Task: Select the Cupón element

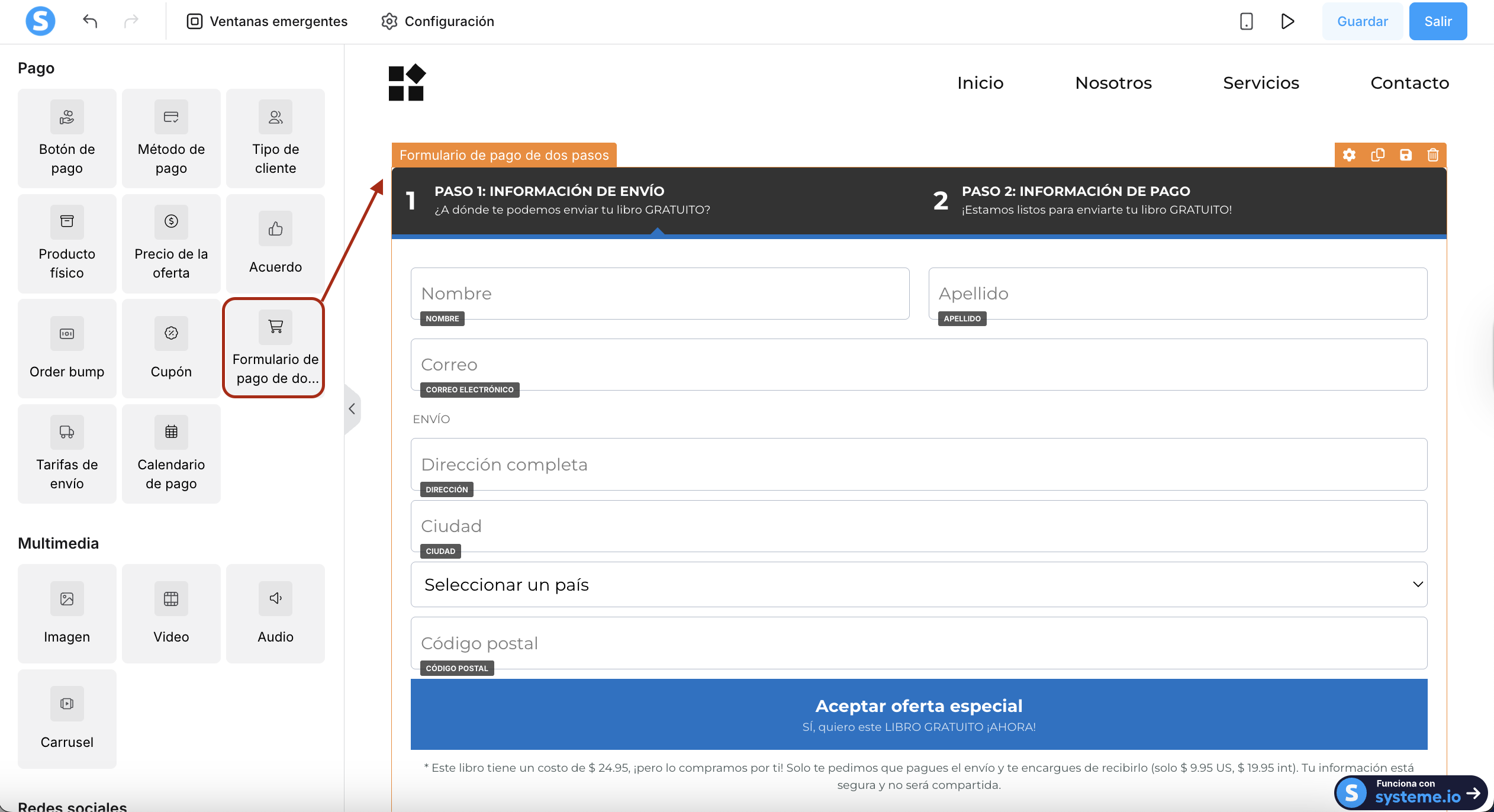Action: (171, 348)
